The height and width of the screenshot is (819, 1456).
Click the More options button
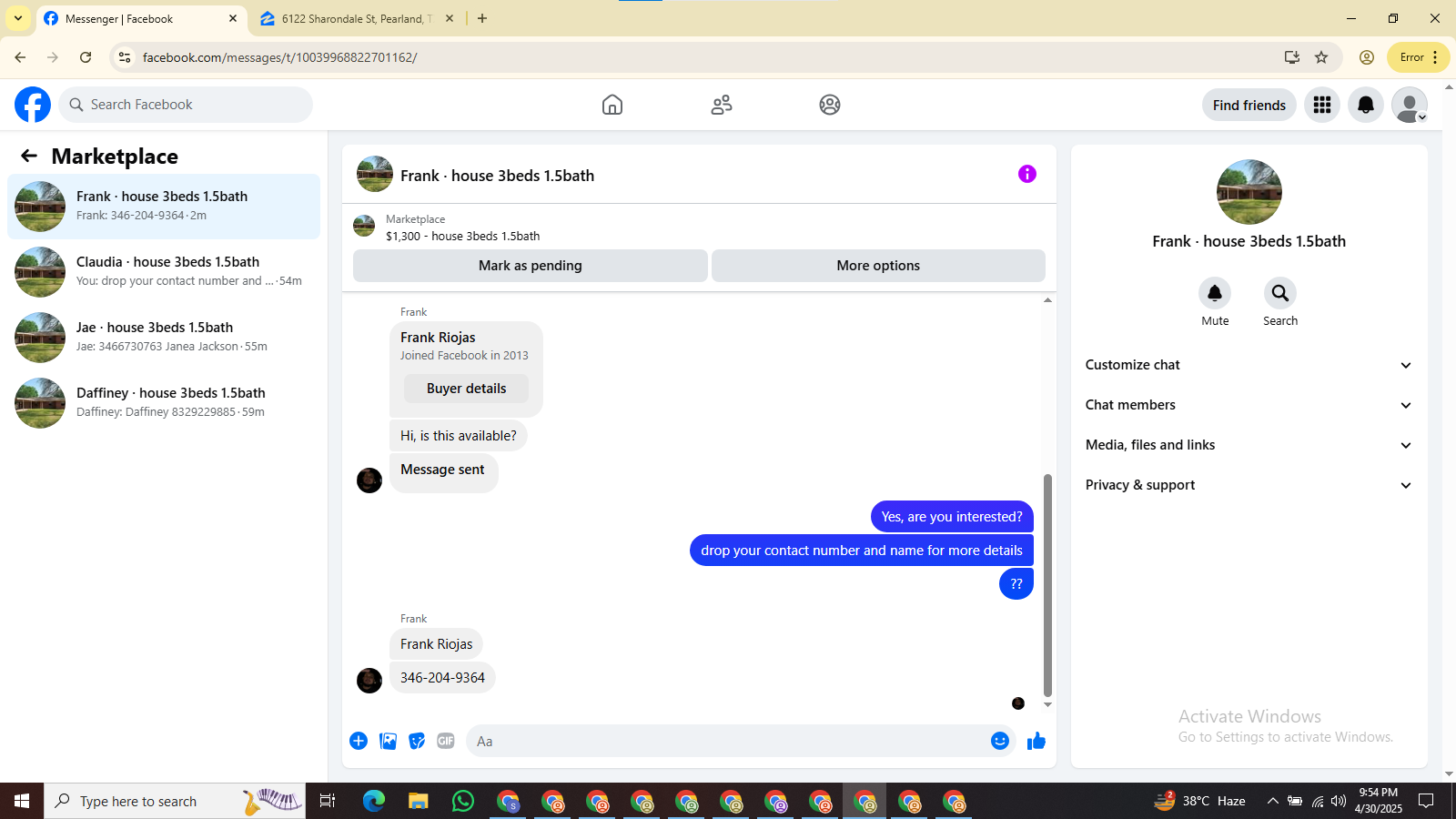click(x=878, y=266)
